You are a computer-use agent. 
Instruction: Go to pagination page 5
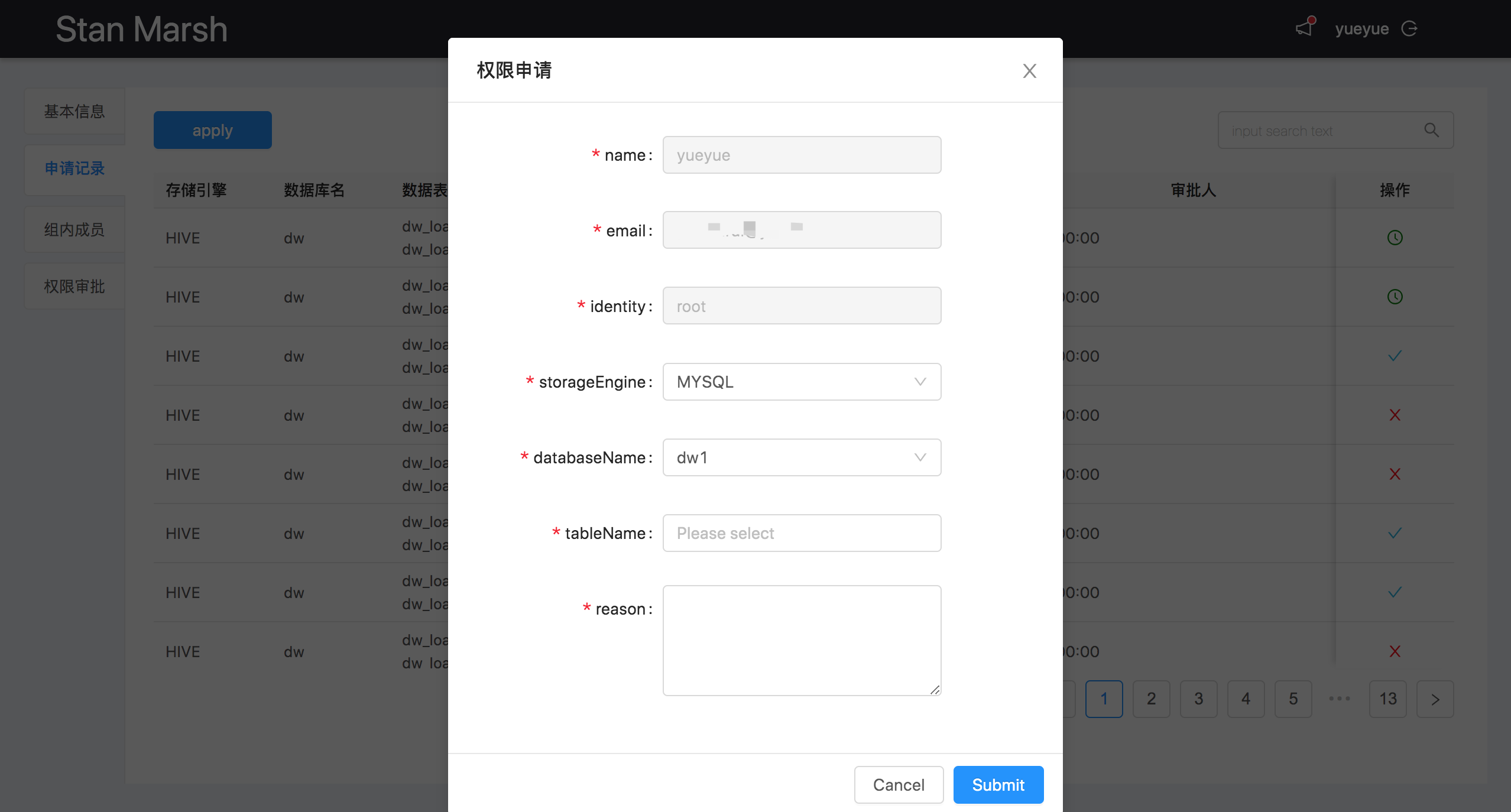(1293, 699)
